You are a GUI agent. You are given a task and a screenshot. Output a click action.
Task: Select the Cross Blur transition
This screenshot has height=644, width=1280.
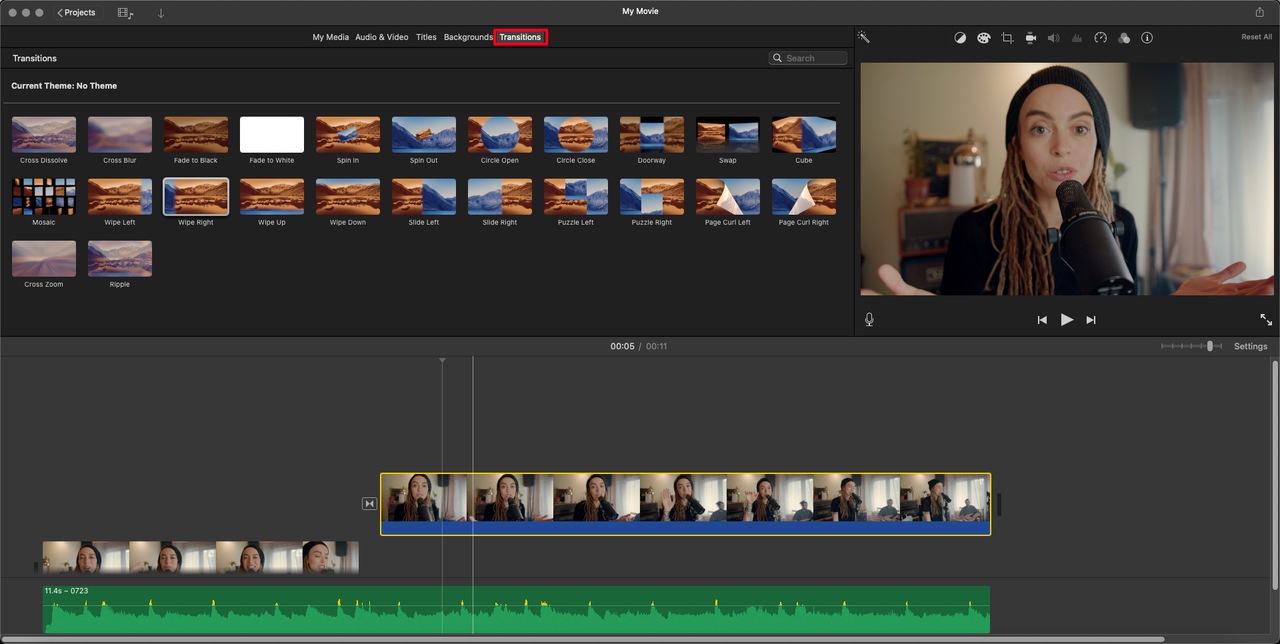pyautogui.click(x=120, y=134)
